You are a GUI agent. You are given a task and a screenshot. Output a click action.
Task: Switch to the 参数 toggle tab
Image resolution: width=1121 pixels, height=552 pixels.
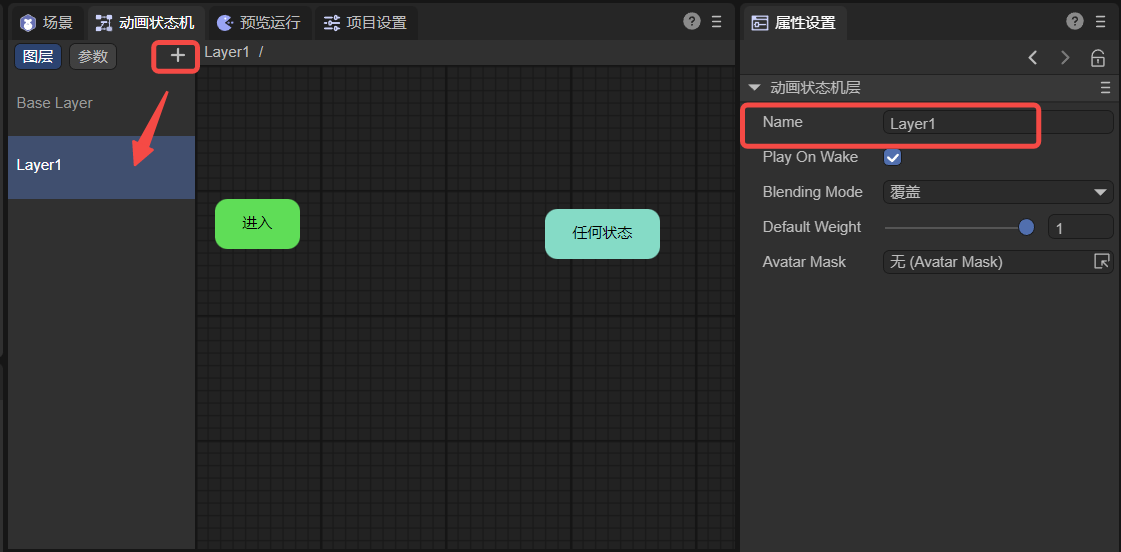click(93, 57)
